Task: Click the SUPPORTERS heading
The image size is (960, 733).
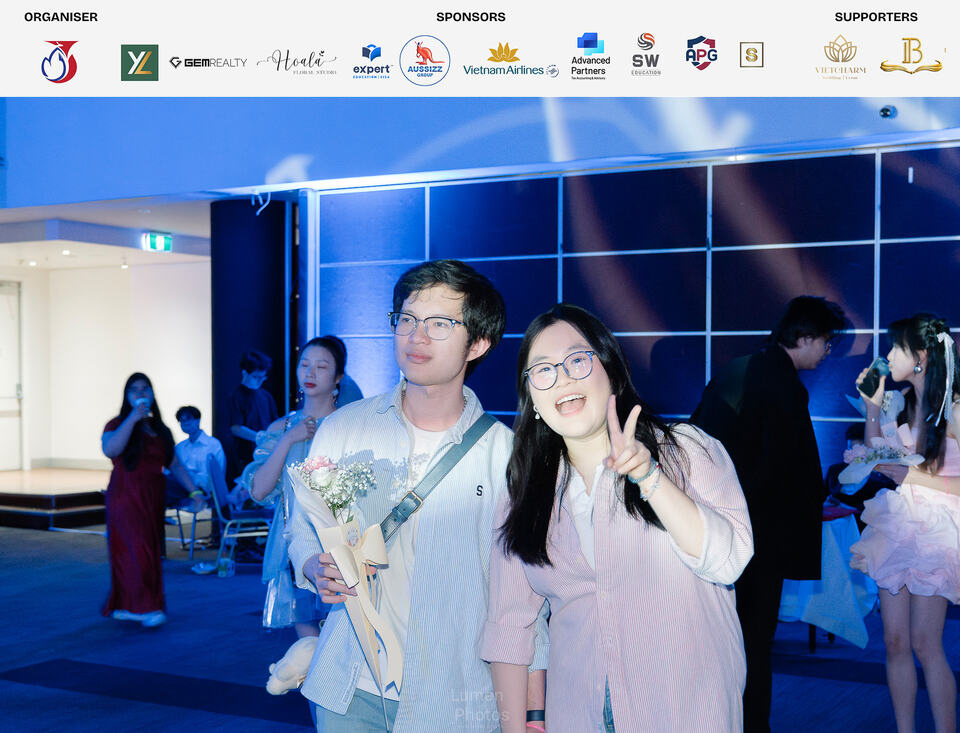Action: (x=876, y=17)
